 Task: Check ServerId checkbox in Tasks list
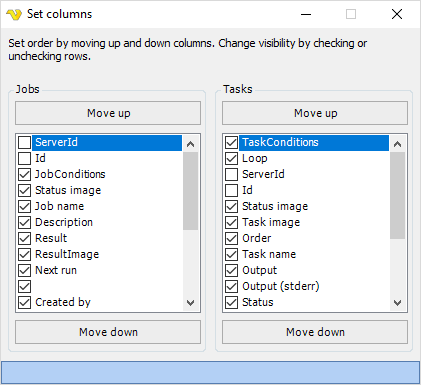tap(231, 174)
